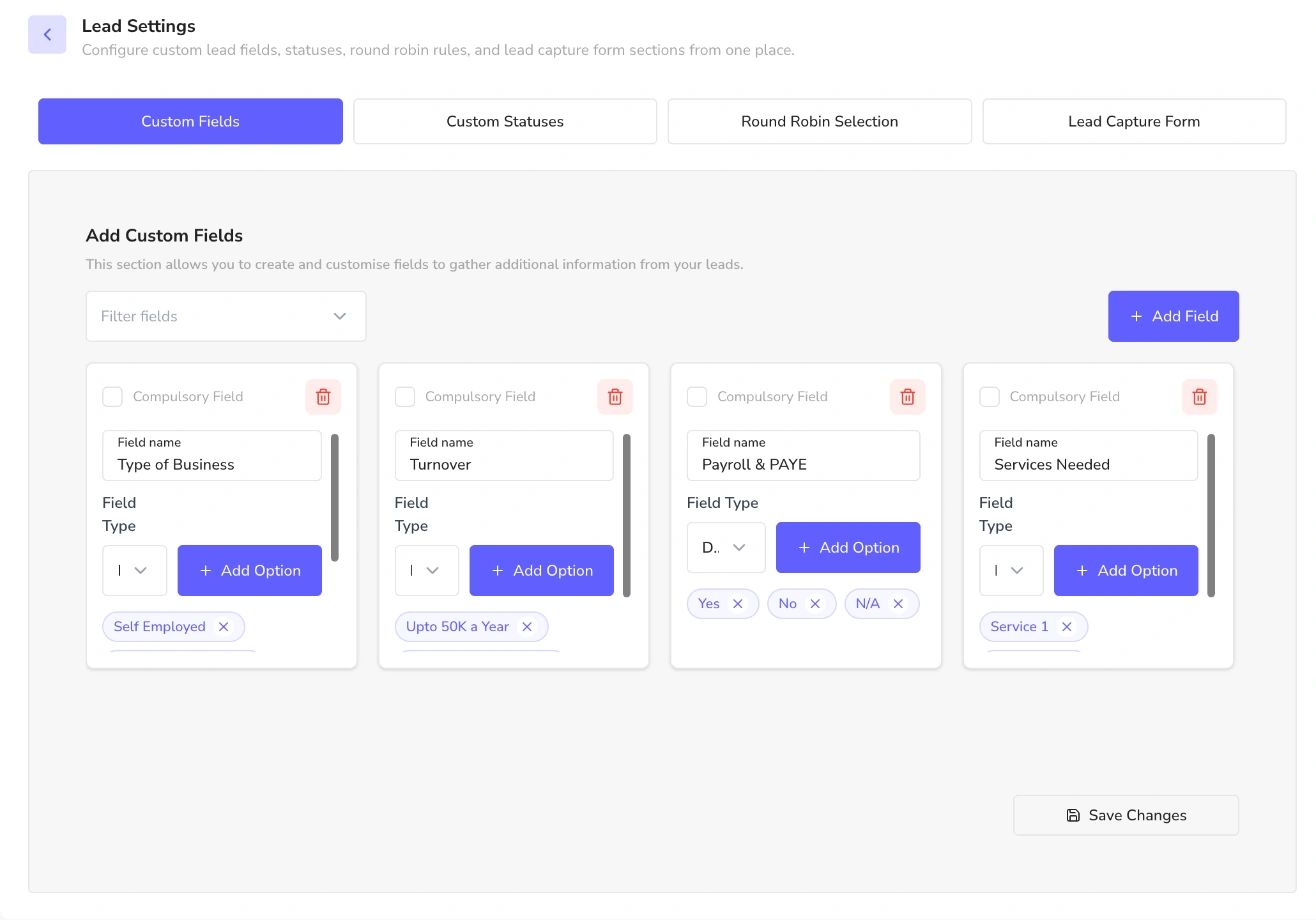The height and width of the screenshot is (920, 1316).
Task: Delete the Services Needed field
Action: 1200,397
